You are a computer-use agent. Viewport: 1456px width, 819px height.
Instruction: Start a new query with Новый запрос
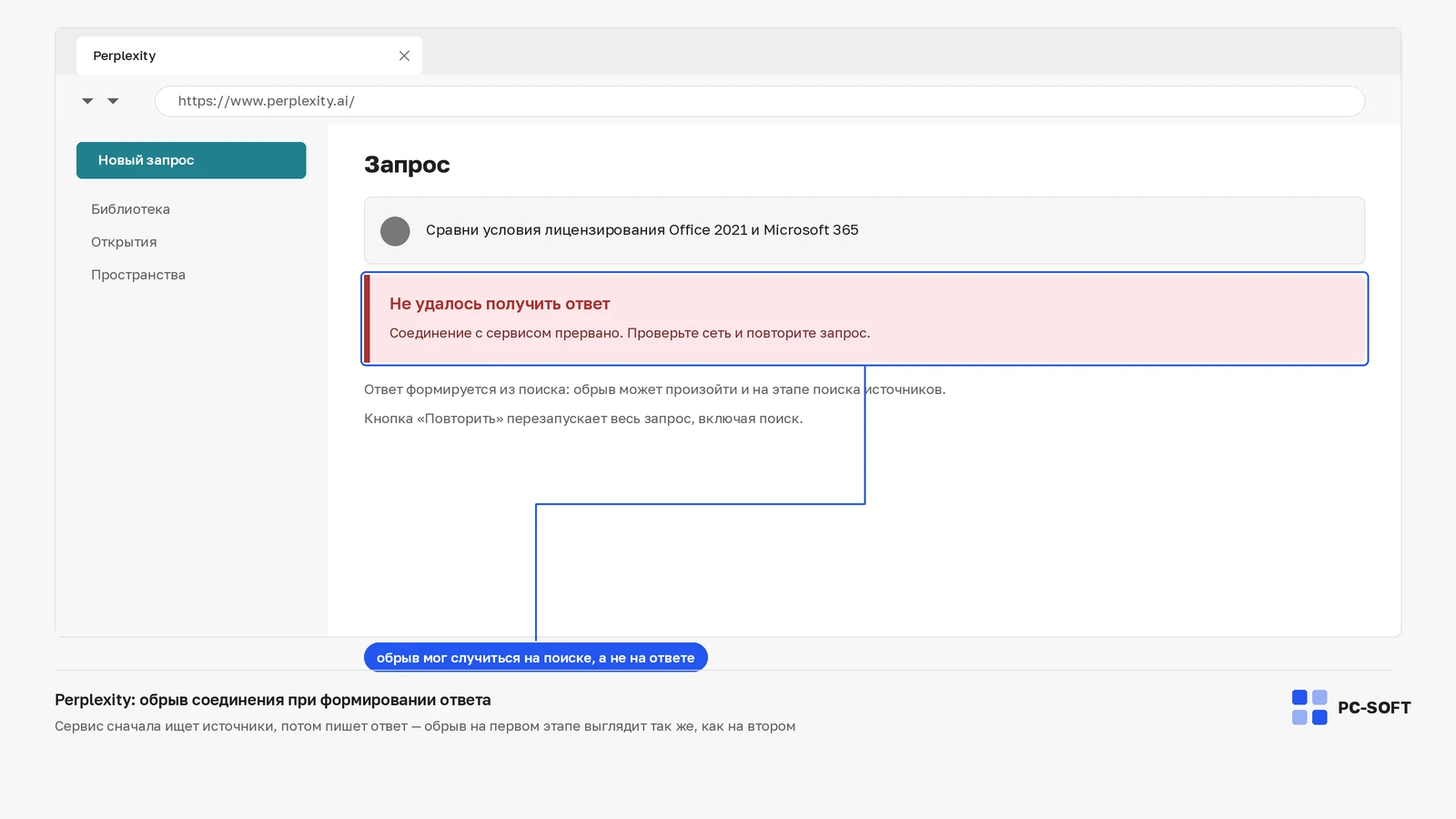click(x=191, y=160)
